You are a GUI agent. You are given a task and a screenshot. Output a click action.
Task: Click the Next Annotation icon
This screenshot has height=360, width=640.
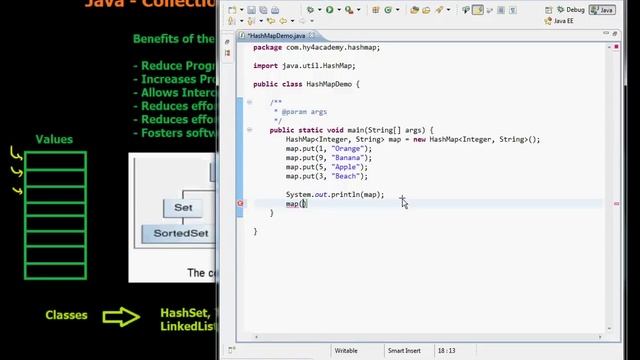point(231,21)
